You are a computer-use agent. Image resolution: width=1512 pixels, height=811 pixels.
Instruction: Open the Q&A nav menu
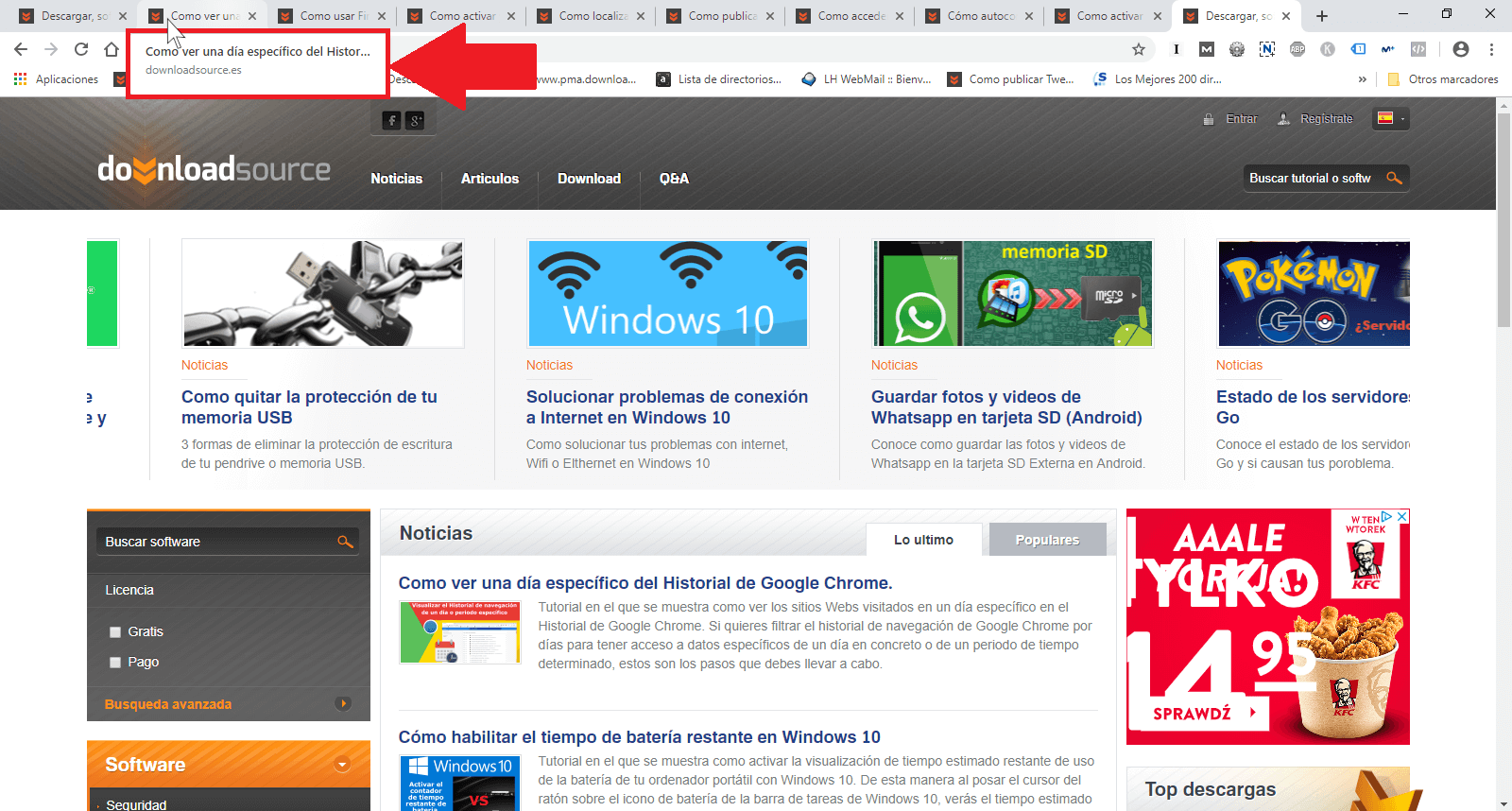674,179
